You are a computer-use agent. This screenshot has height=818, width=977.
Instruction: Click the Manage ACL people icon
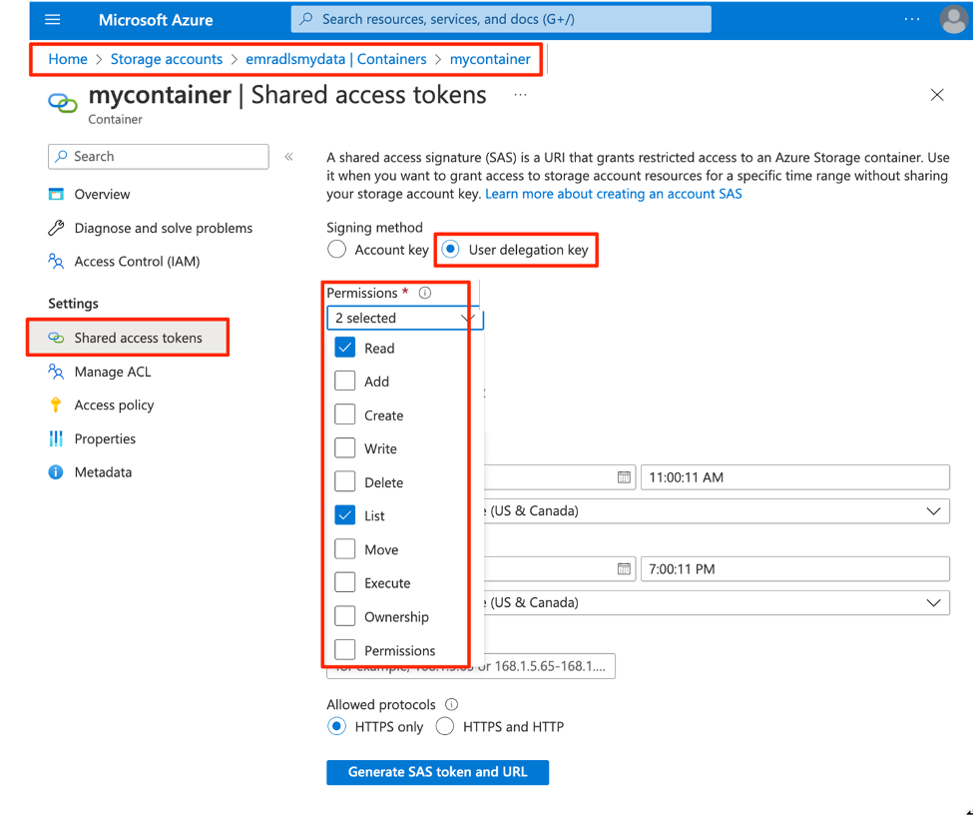click(56, 372)
